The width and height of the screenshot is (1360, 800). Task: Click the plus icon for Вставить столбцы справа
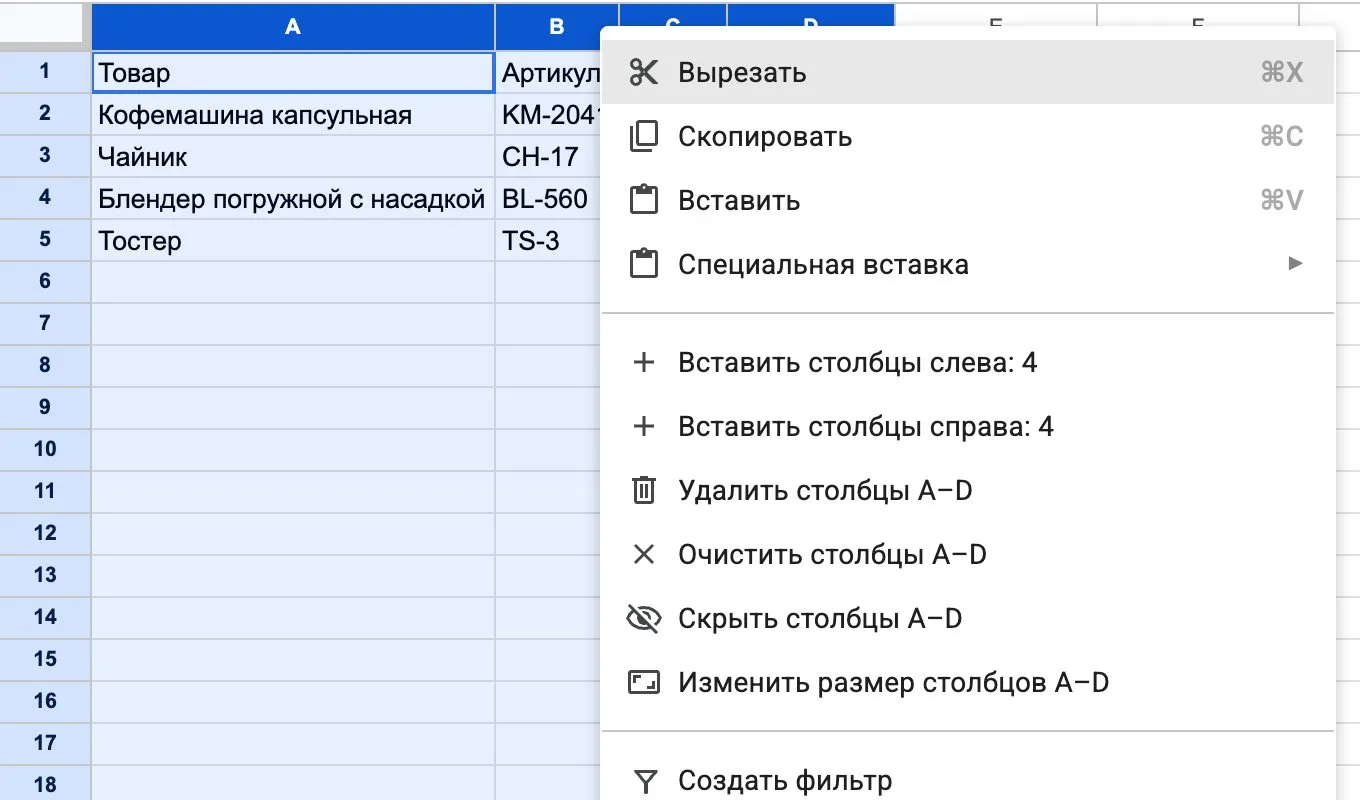click(x=644, y=426)
